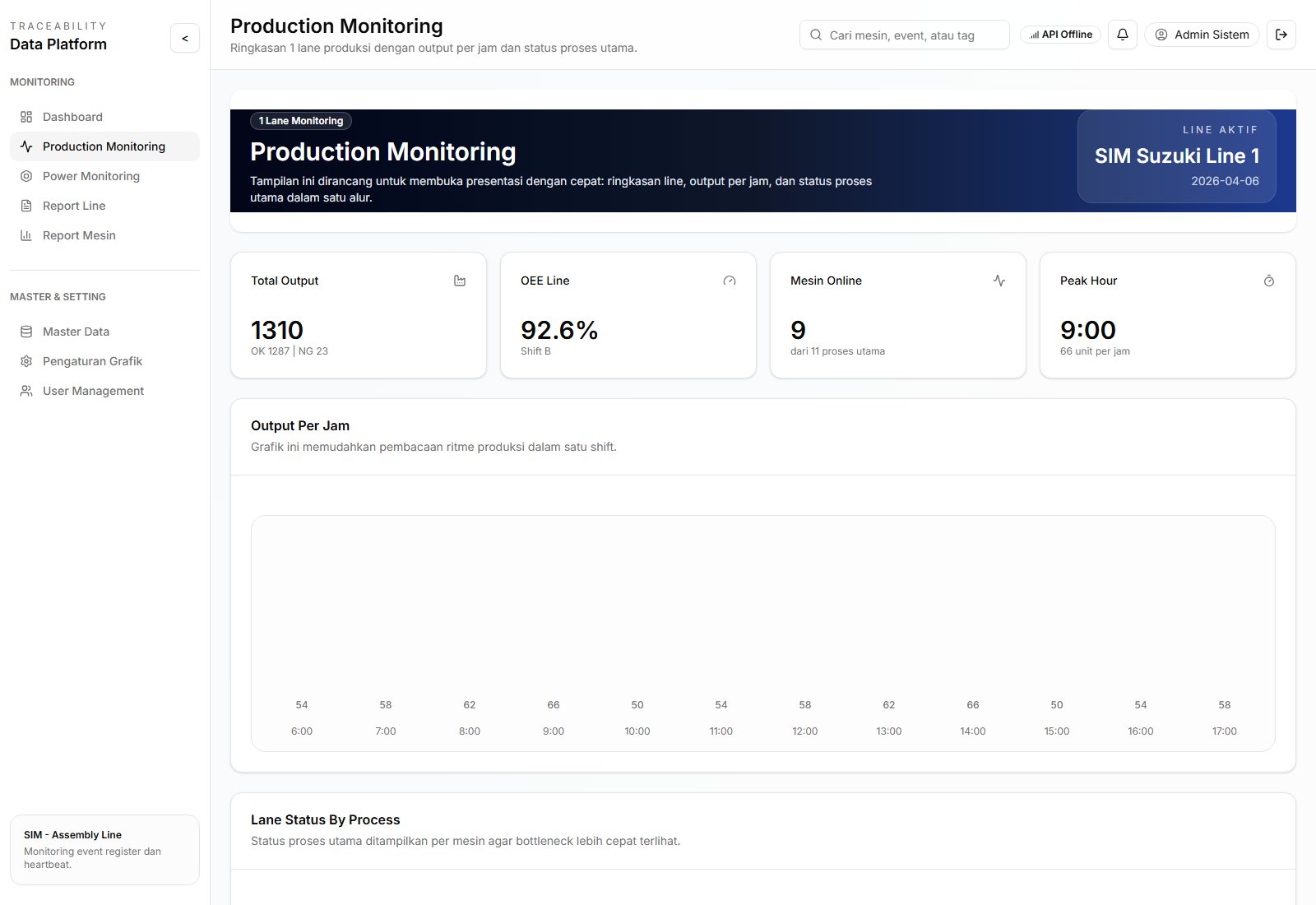Image resolution: width=1316 pixels, height=905 pixels.
Task: Click the 6:00 hour label in chart
Action: click(302, 731)
